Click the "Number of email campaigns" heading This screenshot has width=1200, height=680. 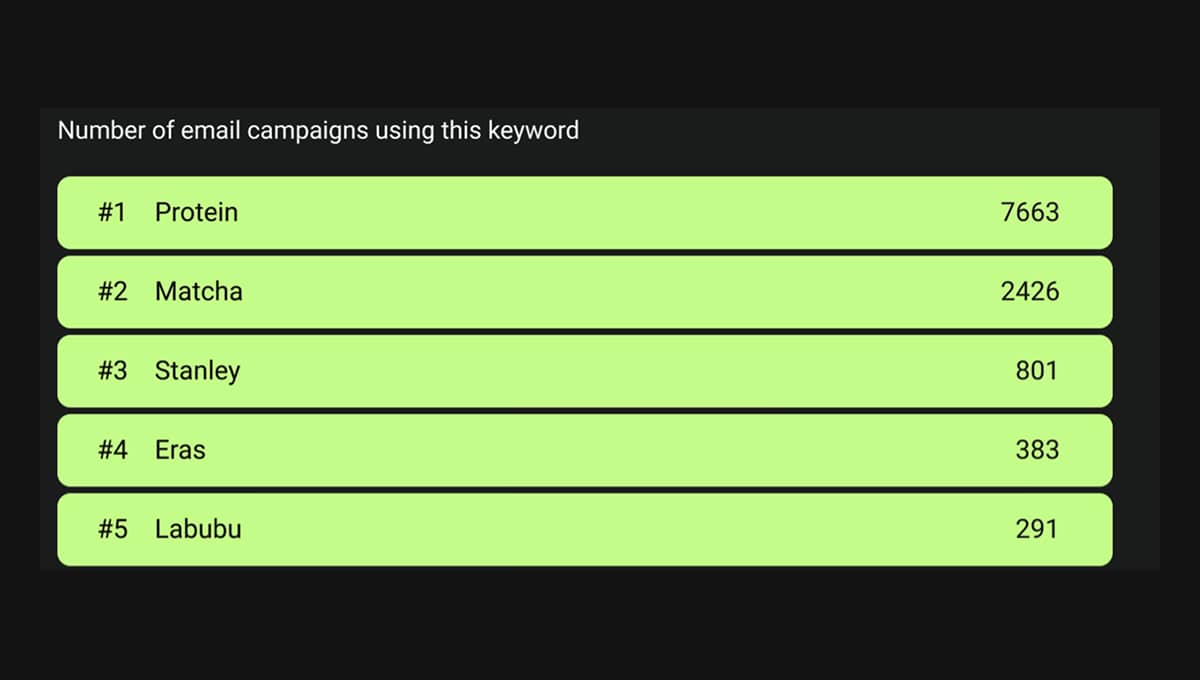[x=318, y=130]
